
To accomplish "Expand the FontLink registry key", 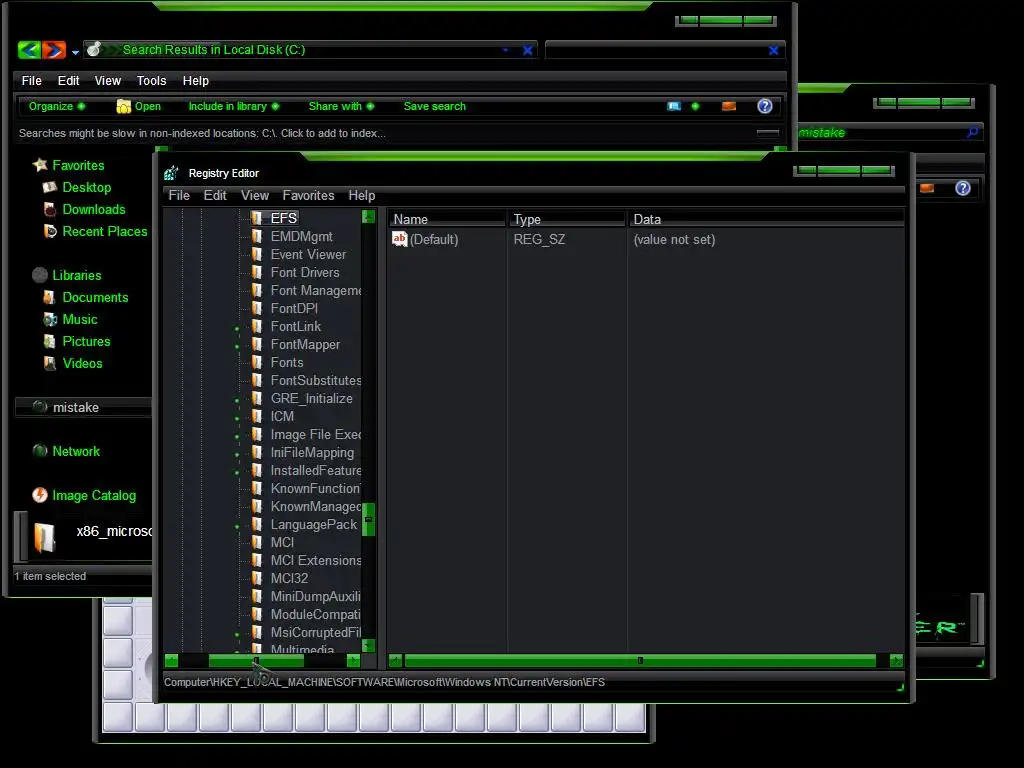I will coord(237,328).
